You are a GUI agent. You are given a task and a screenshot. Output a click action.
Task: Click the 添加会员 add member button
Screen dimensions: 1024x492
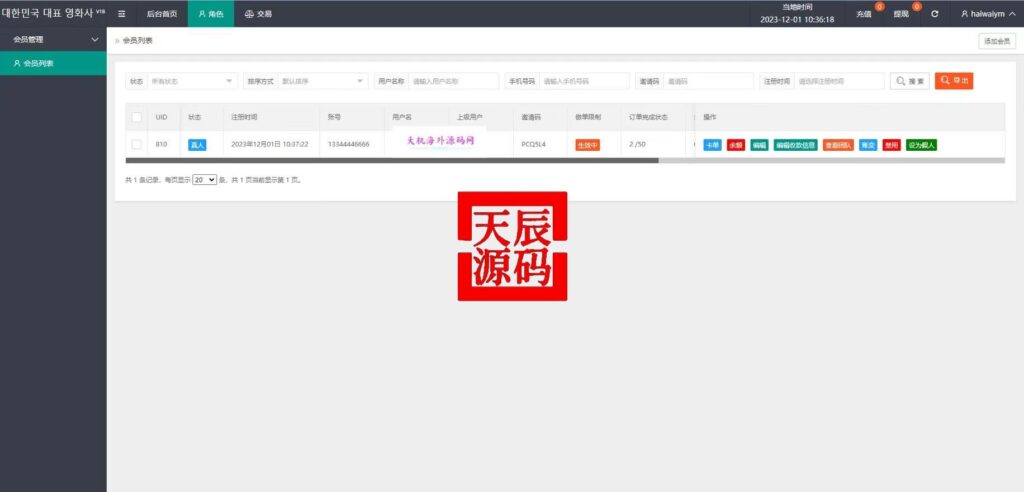pos(997,41)
